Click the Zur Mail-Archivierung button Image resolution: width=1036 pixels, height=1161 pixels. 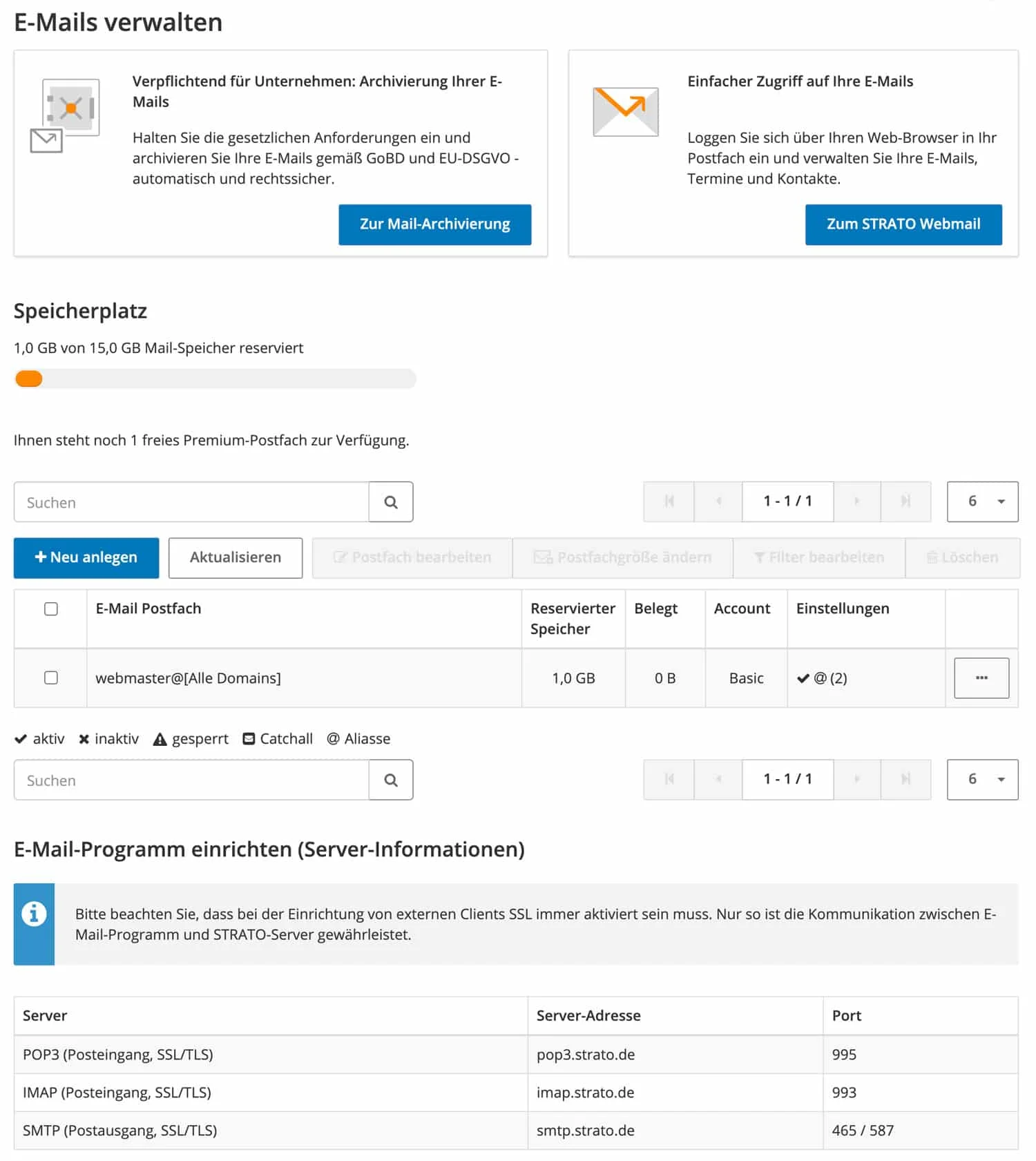click(434, 224)
